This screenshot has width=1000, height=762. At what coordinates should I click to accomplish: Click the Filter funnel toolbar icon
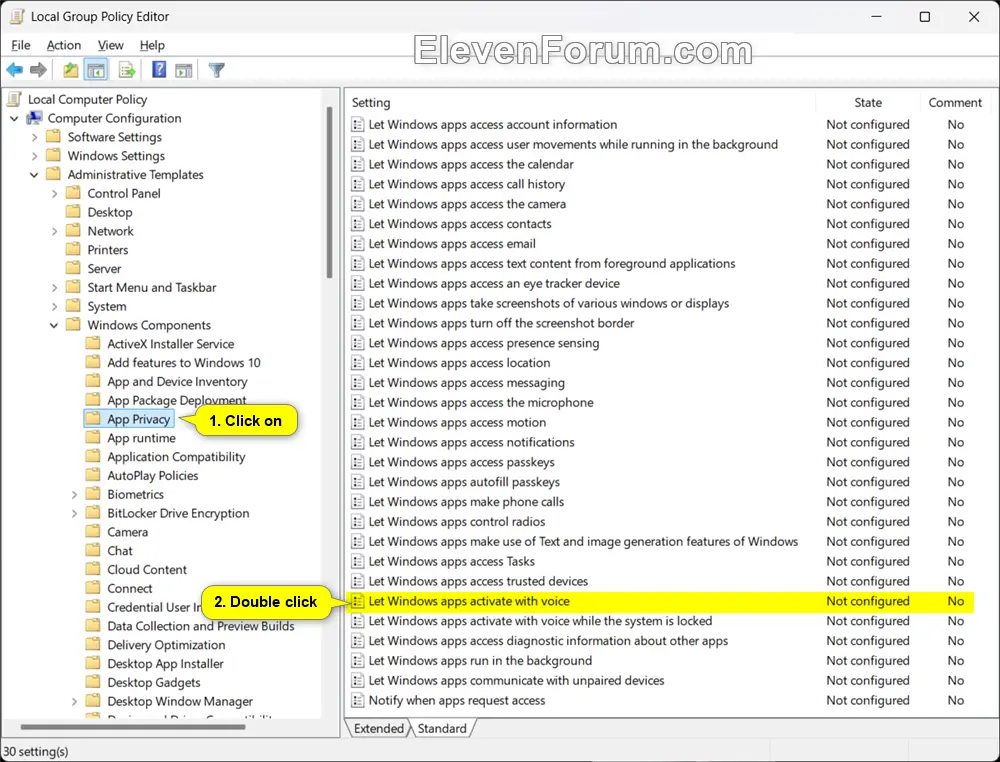[217, 70]
